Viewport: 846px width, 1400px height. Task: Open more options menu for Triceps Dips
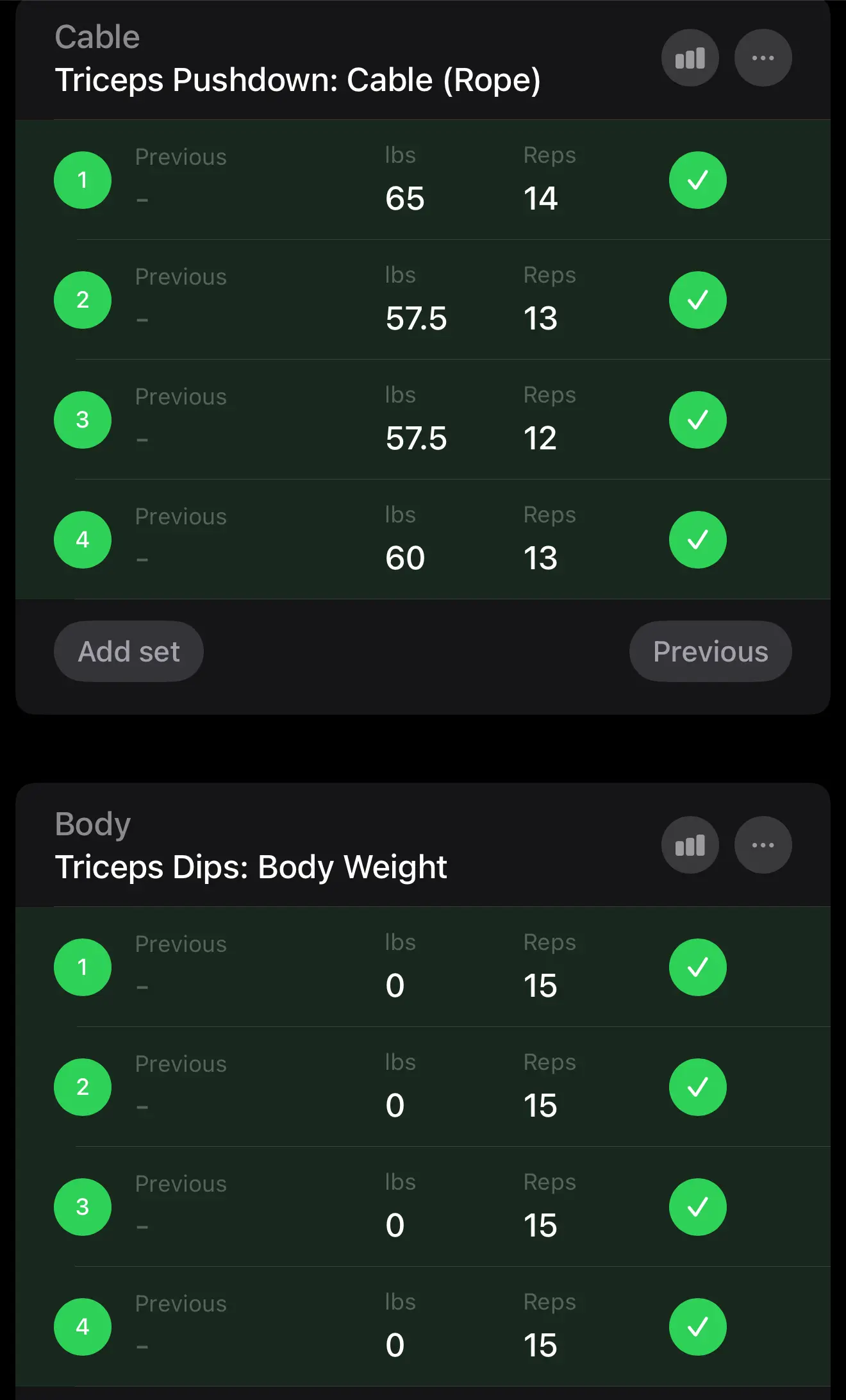tap(763, 845)
